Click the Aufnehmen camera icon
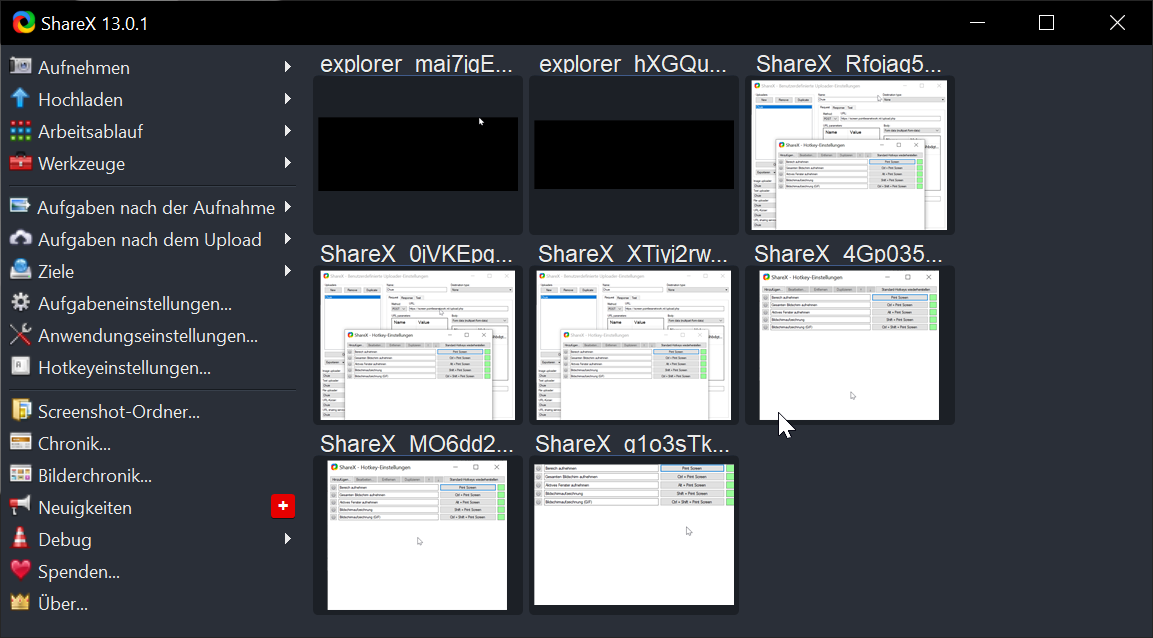The image size is (1153, 638). click(21, 66)
